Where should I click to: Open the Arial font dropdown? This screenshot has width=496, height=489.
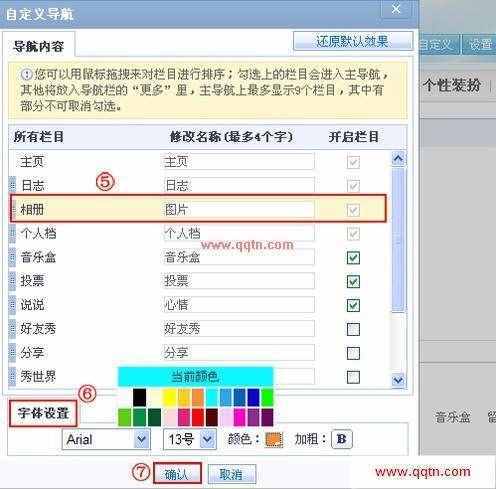[106, 439]
